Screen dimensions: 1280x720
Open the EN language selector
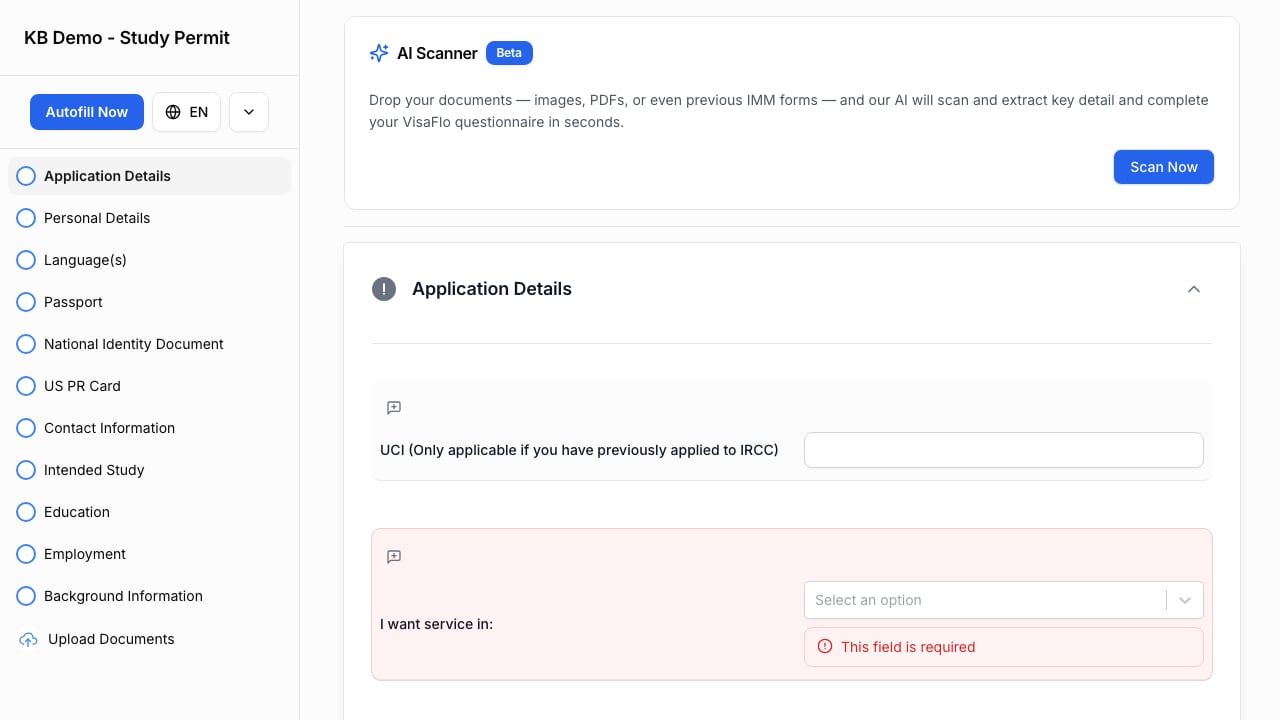[x=186, y=112]
